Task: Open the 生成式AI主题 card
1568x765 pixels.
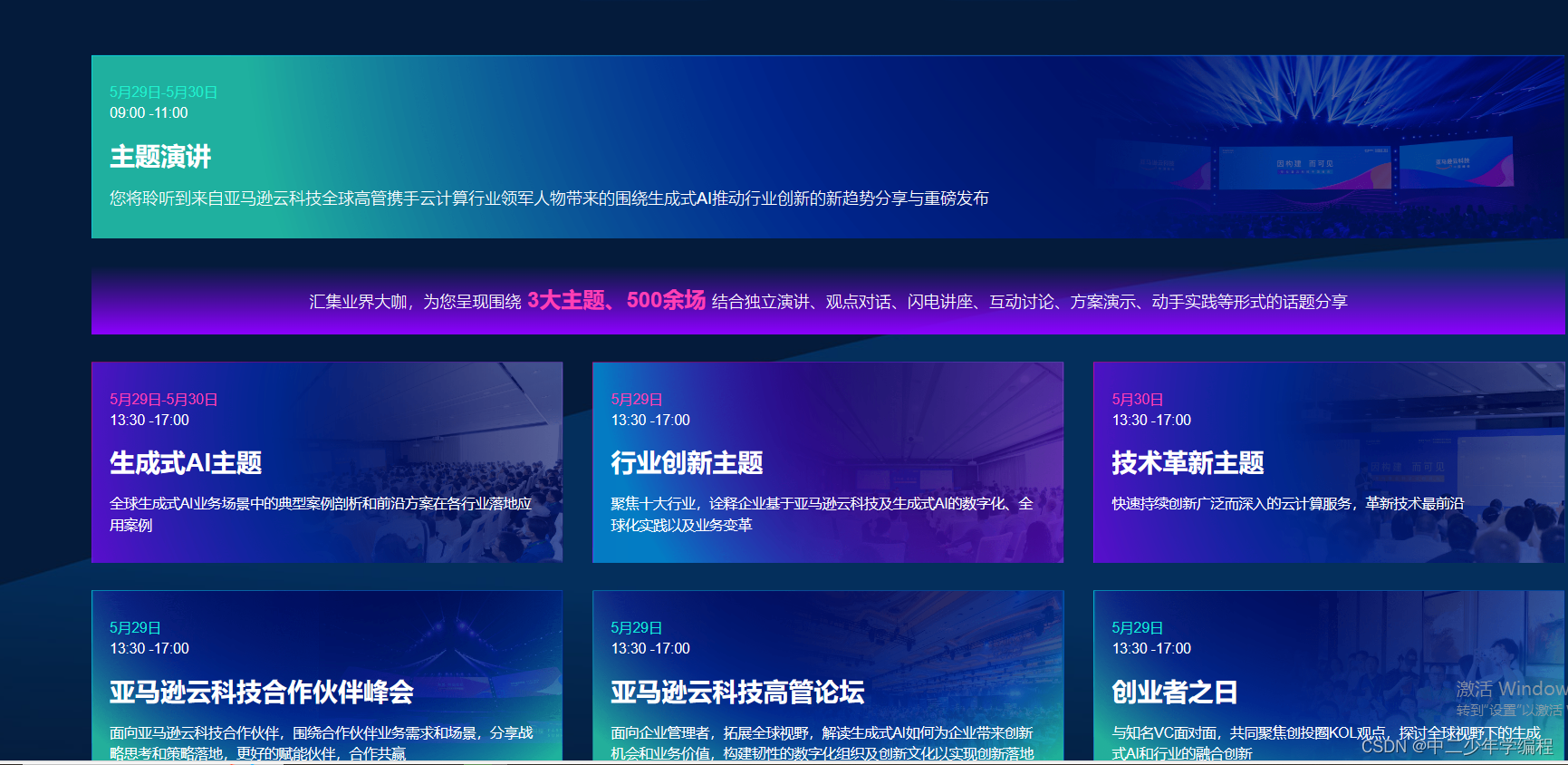Action: 327,462
